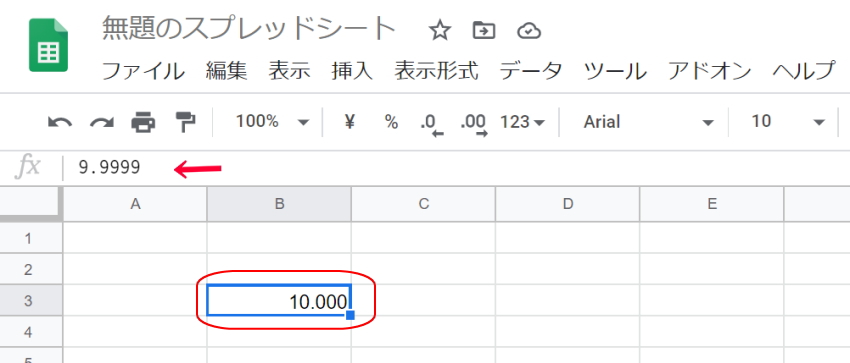Activate the paint format tool
850x363 pixels.
pos(185,122)
